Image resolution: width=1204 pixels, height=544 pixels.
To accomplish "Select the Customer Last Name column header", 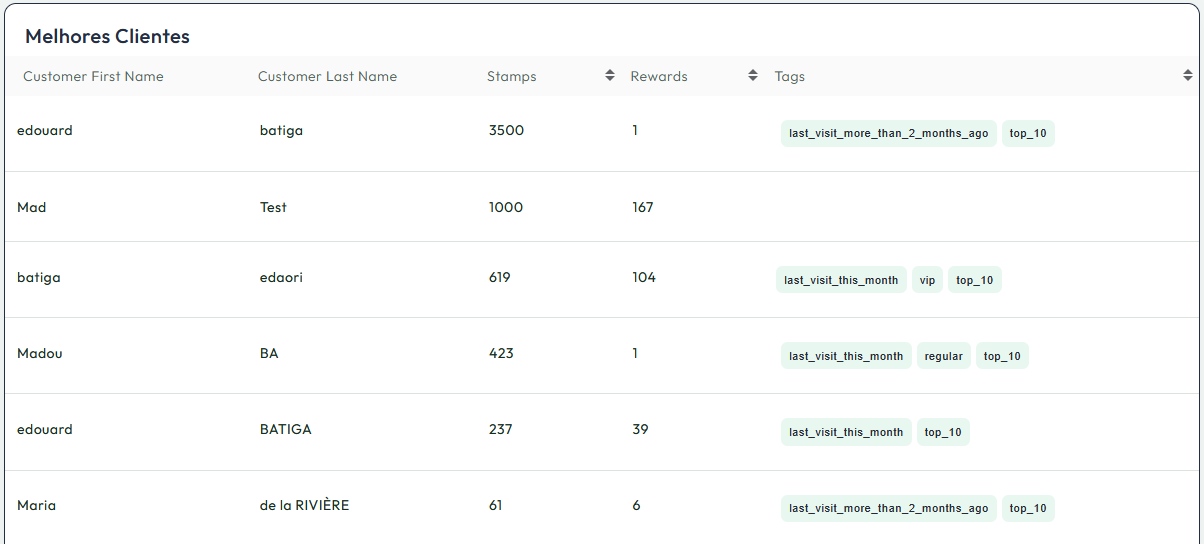I will tap(327, 76).
